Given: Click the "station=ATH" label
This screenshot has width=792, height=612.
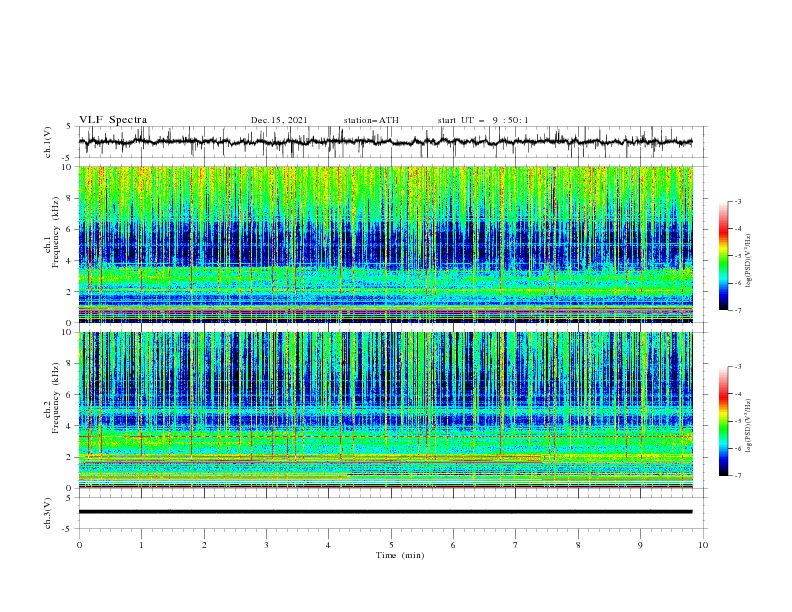Looking at the screenshot, I should click(x=371, y=120).
